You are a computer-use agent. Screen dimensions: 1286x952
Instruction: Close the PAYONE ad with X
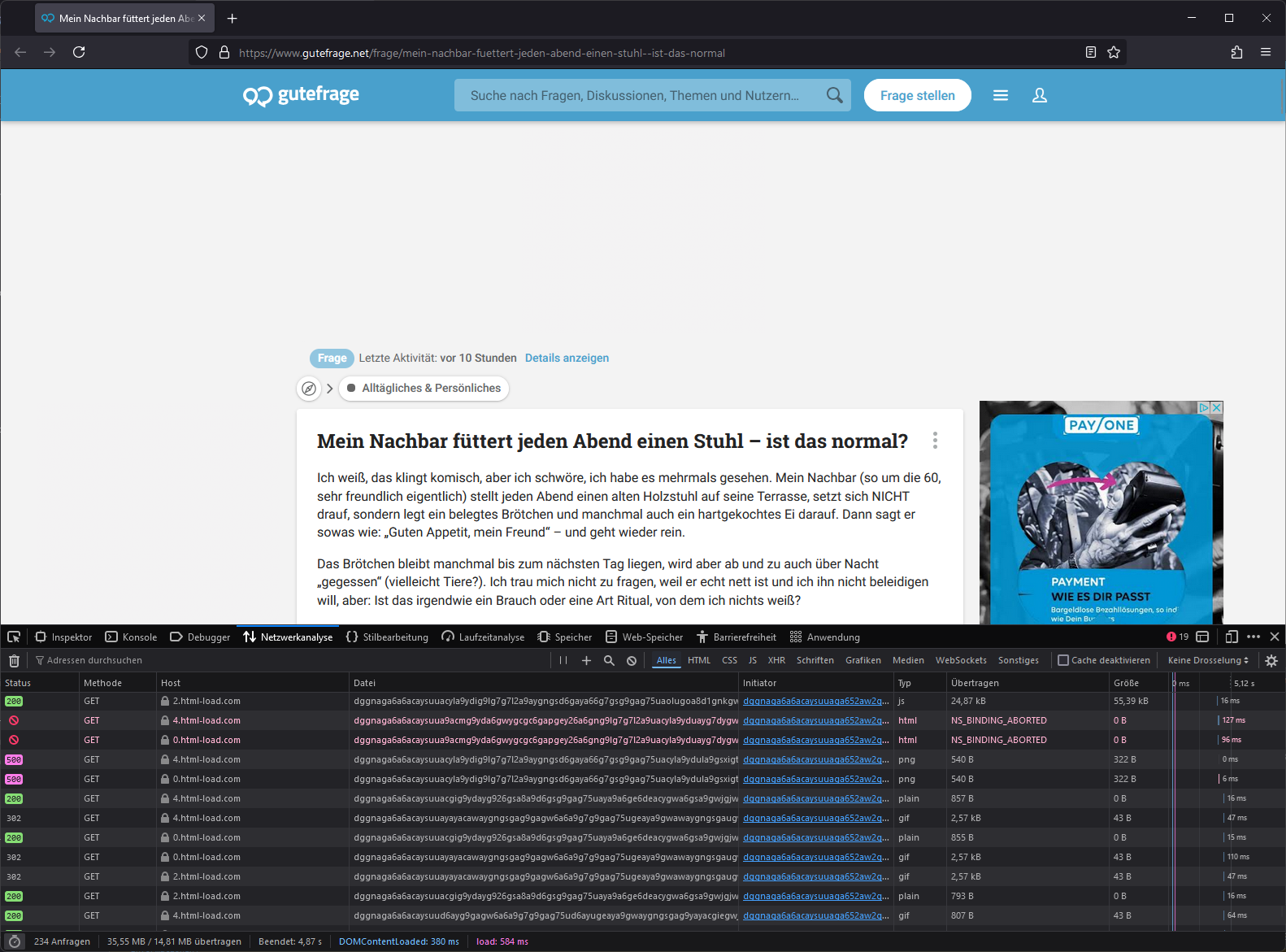(x=1217, y=407)
